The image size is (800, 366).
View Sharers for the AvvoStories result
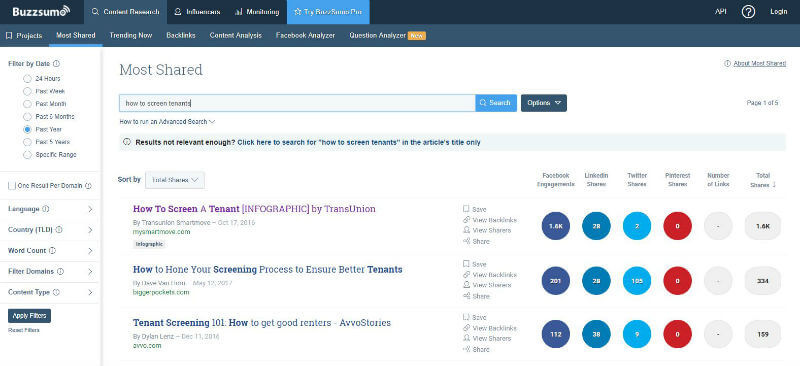tap(487, 338)
